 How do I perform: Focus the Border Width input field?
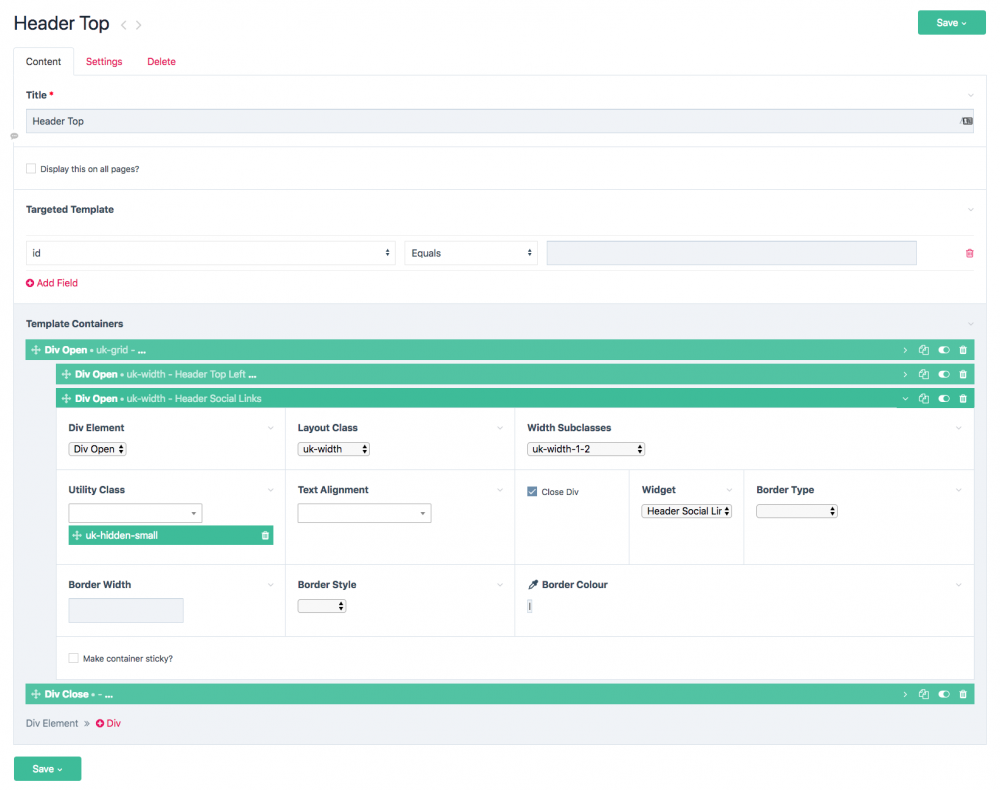click(126, 610)
